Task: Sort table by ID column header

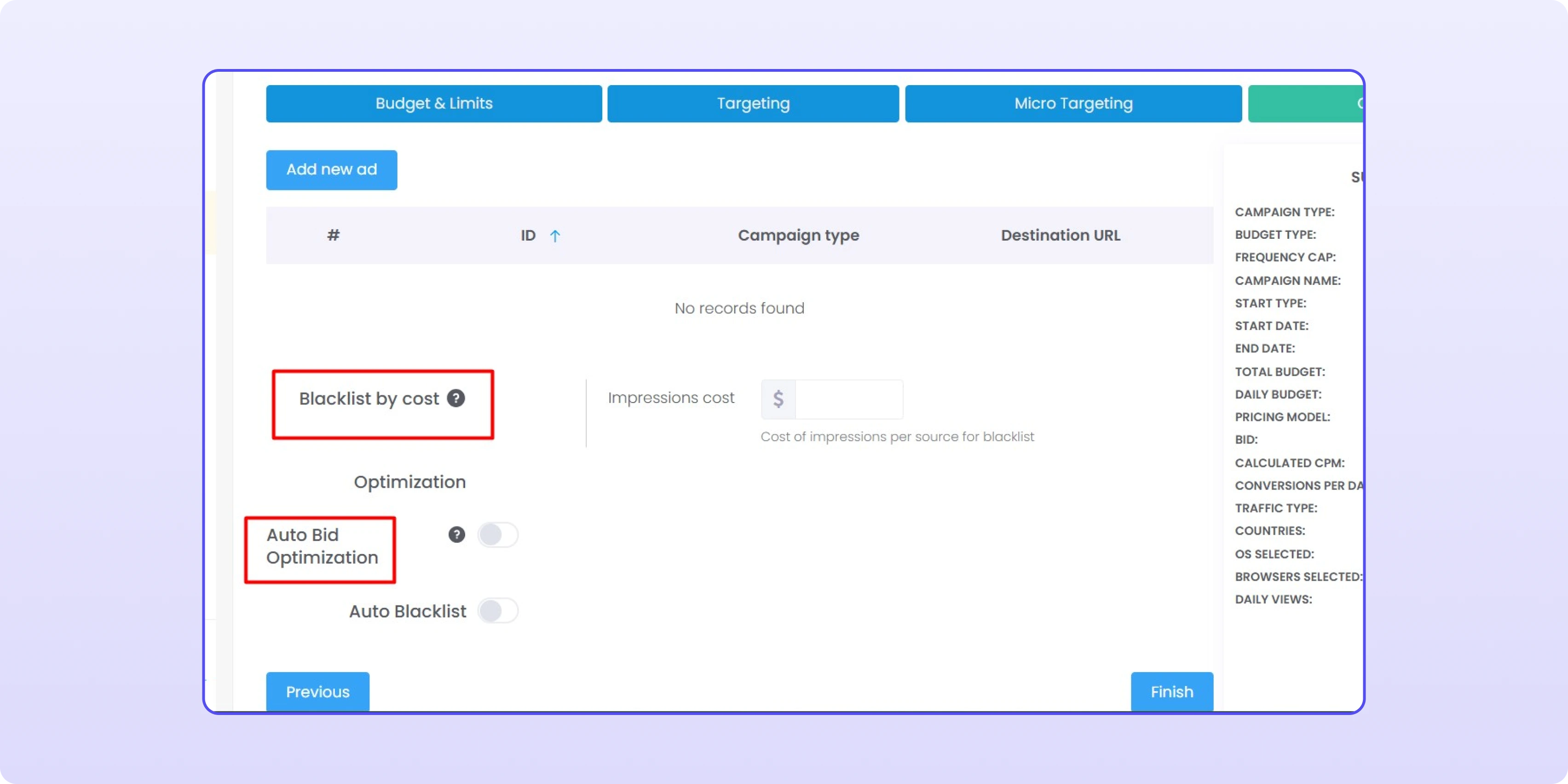Action: pyautogui.click(x=528, y=236)
